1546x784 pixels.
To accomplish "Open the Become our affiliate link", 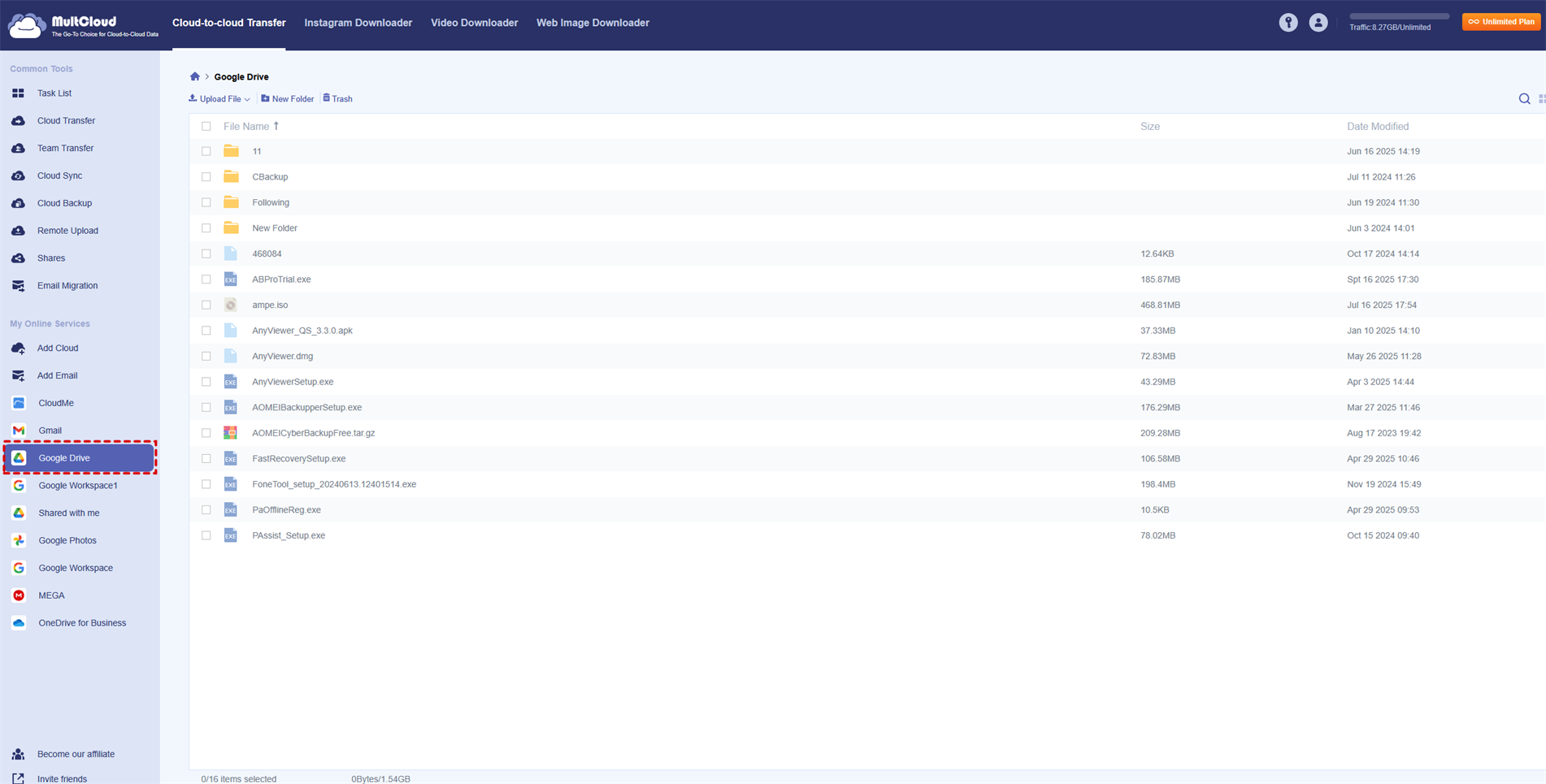I will click(75, 754).
